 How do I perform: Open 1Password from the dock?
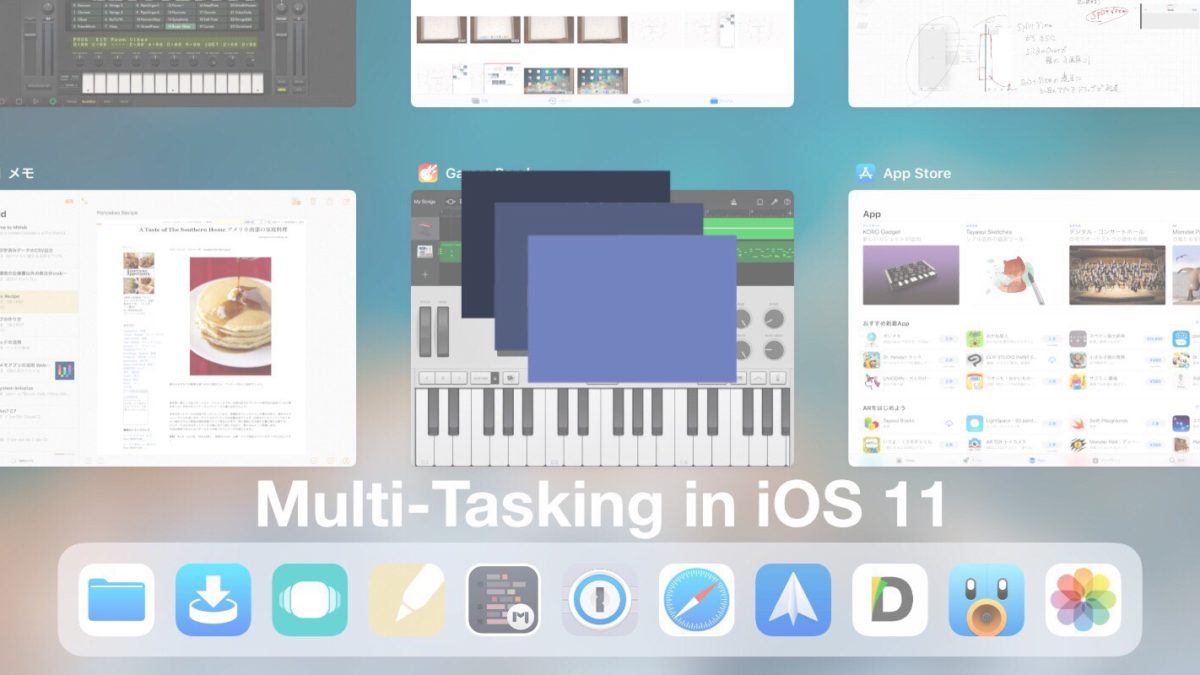600,600
